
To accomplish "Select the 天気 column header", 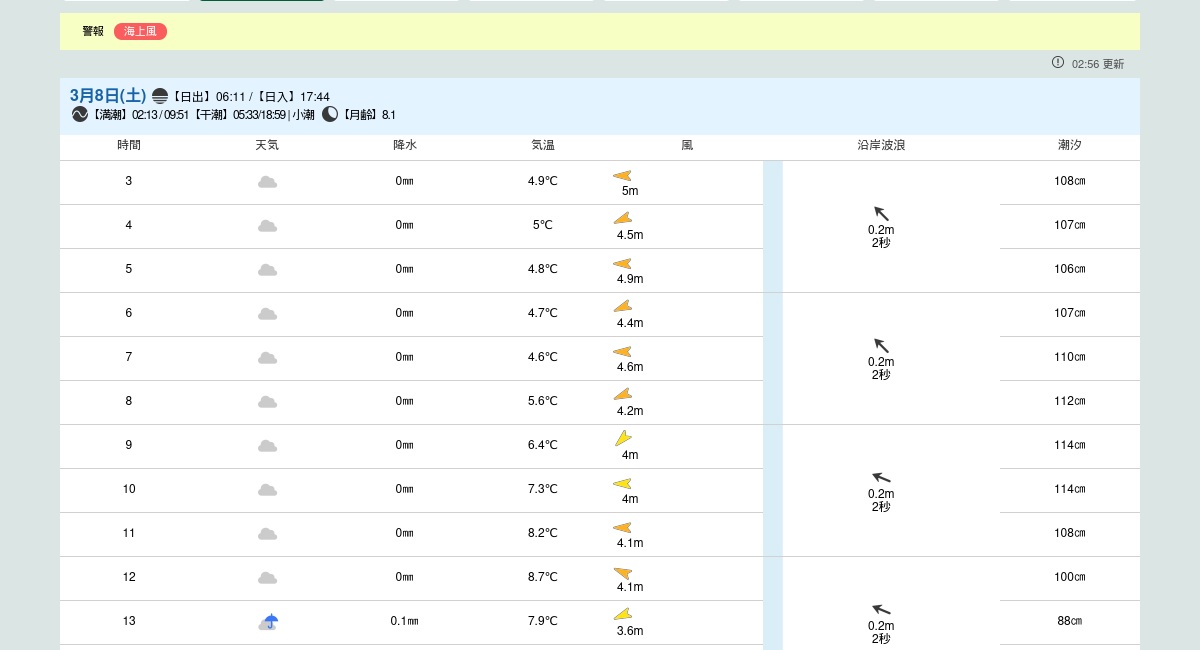I will point(267,145).
